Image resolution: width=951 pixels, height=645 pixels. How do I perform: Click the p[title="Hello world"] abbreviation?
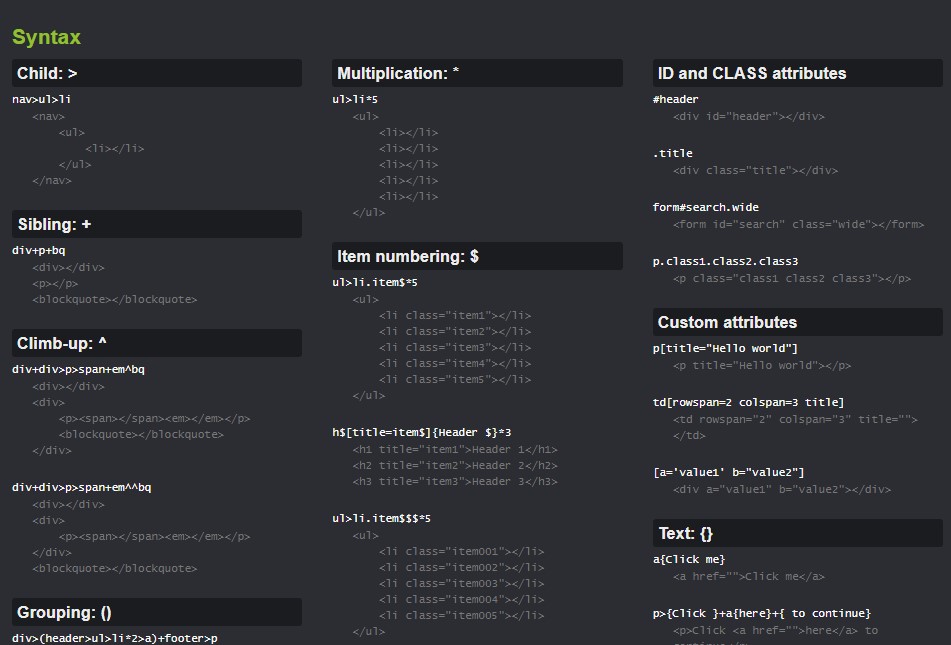[725, 348]
